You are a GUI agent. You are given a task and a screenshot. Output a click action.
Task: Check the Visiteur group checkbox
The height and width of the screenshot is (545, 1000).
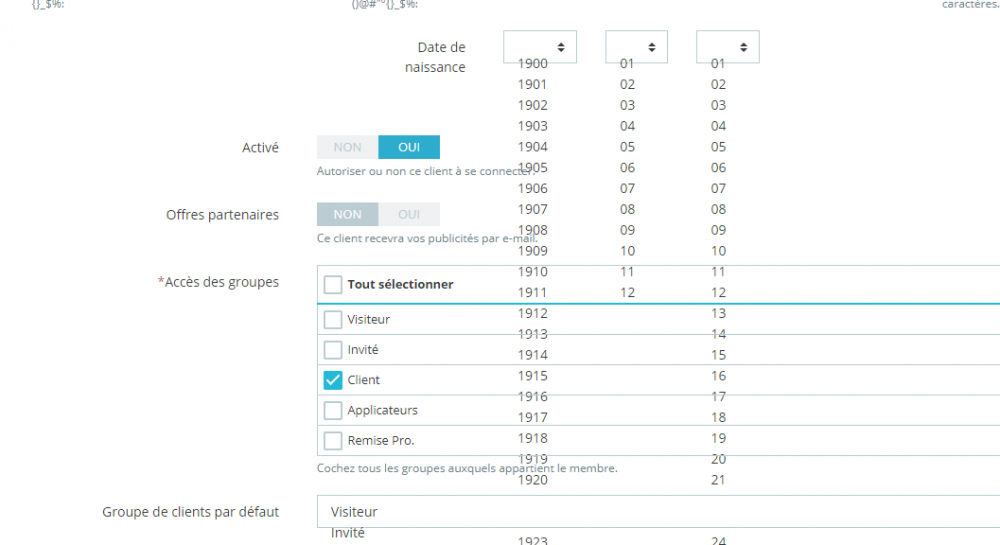coord(333,319)
